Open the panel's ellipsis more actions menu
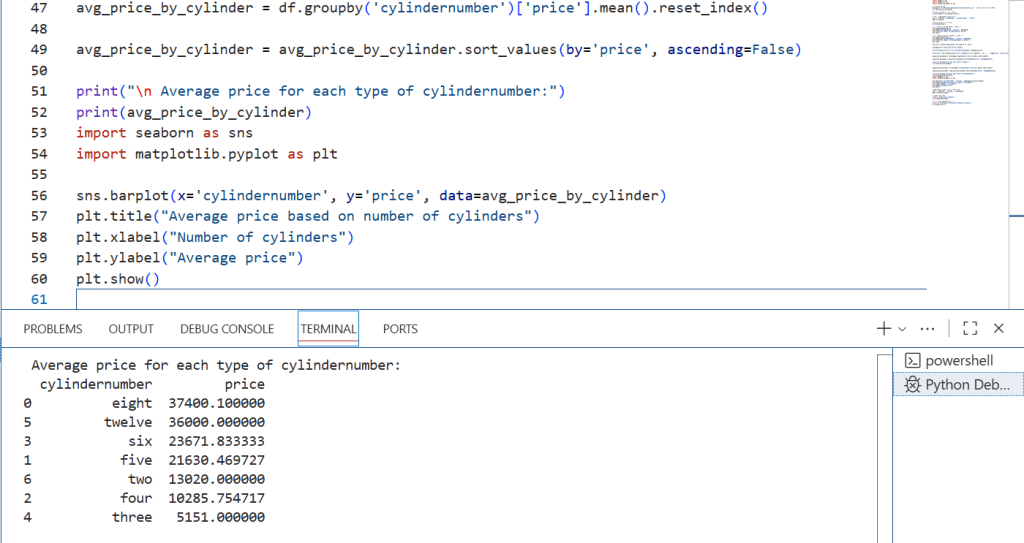The height and width of the screenshot is (543, 1024). tap(927, 328)
